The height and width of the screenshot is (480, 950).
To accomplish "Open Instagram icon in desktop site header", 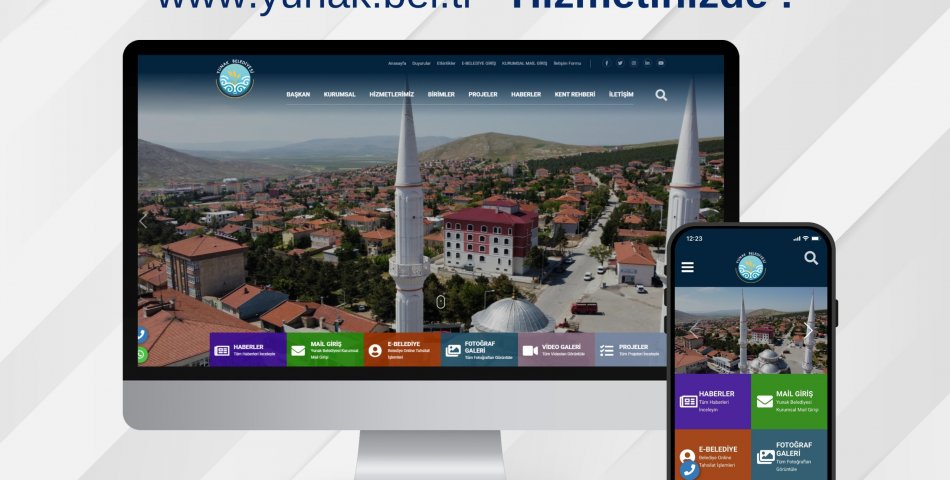I will [x=633, y=63].
